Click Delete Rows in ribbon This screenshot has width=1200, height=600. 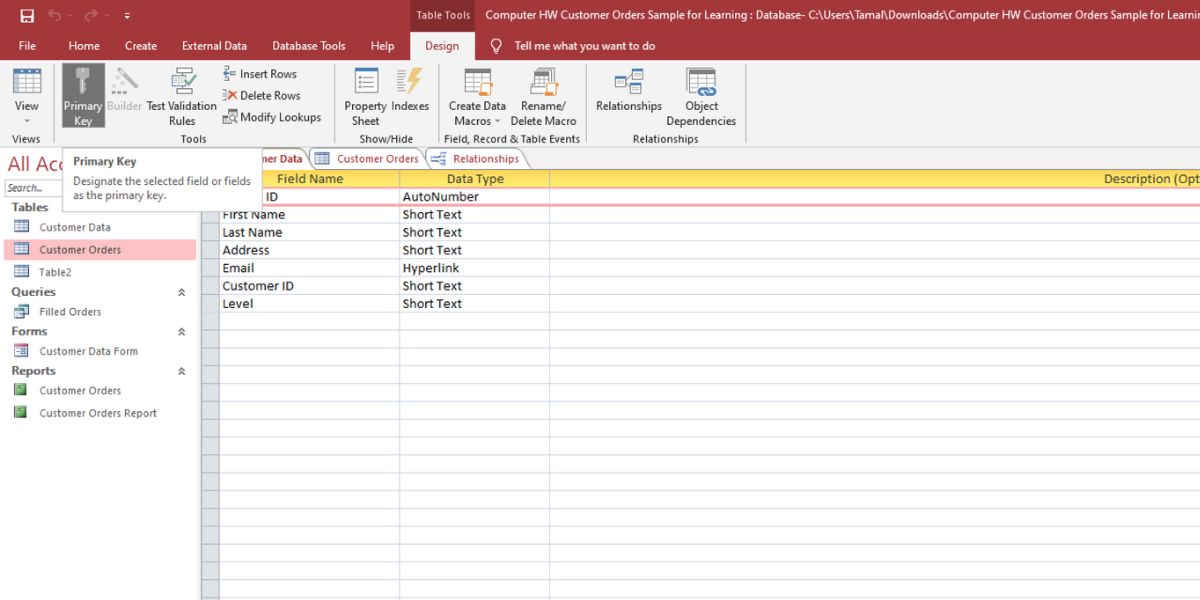pyautogui.click(x=261, y=96)
